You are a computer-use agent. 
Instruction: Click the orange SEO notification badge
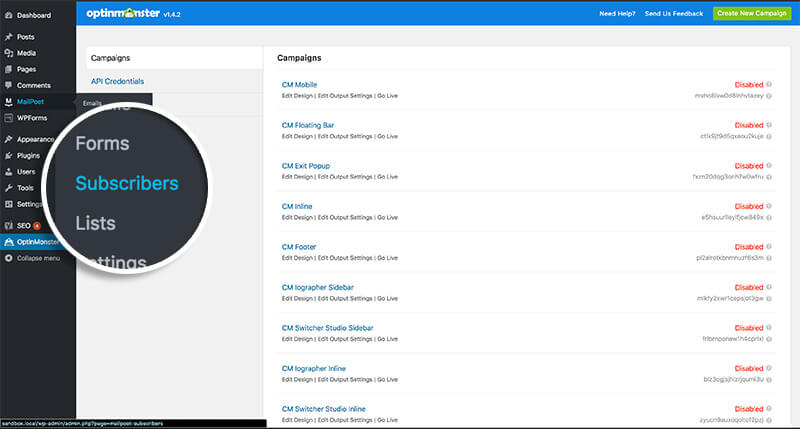(x=37, y=225)
